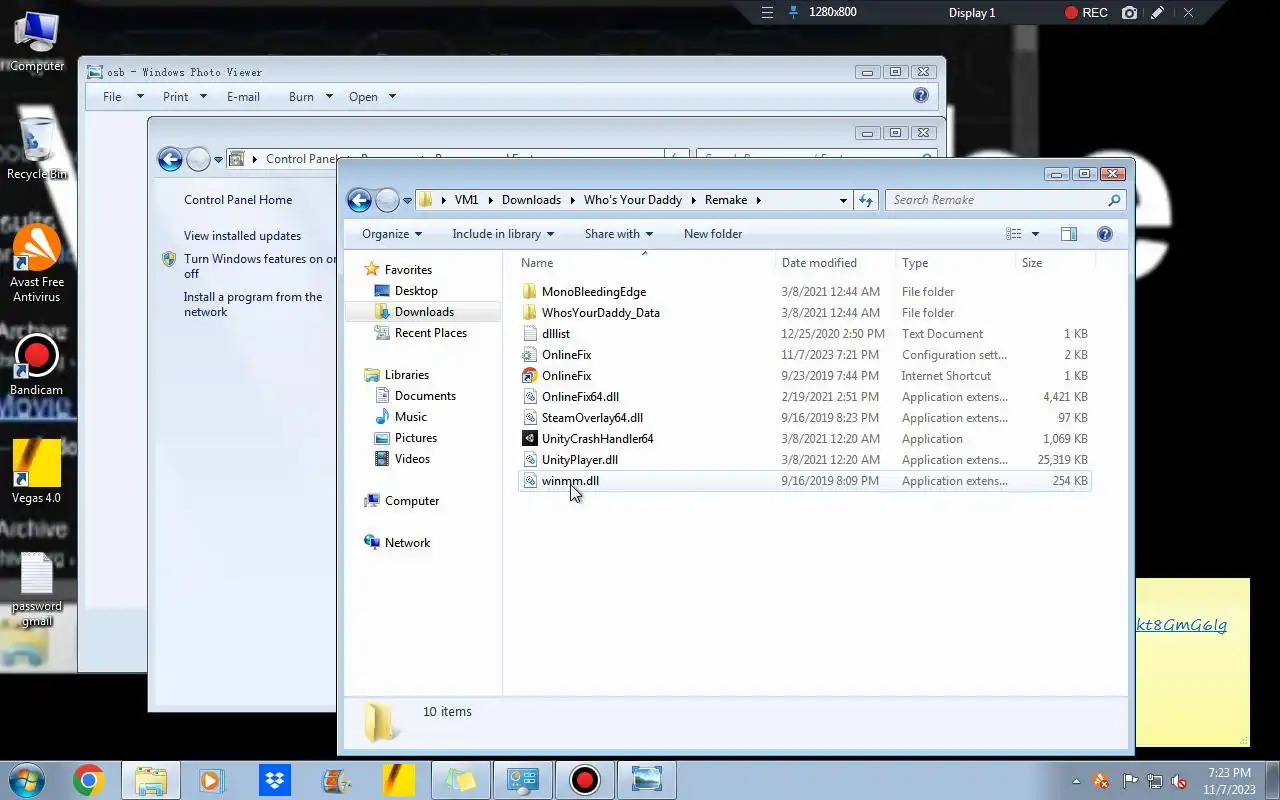
Task: Open Explorer help button
Action: click(x=1105, y=234)
